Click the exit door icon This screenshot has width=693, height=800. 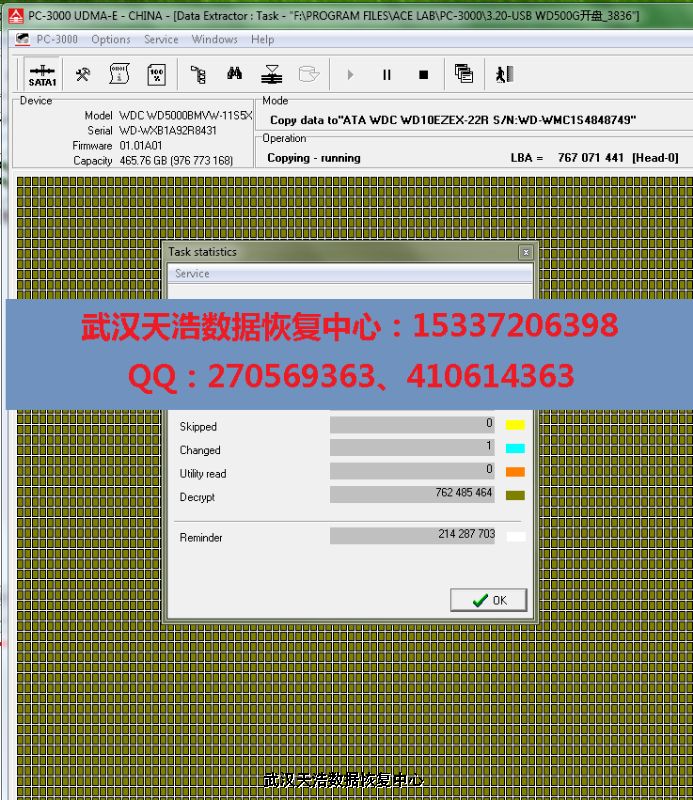[504, 74]
